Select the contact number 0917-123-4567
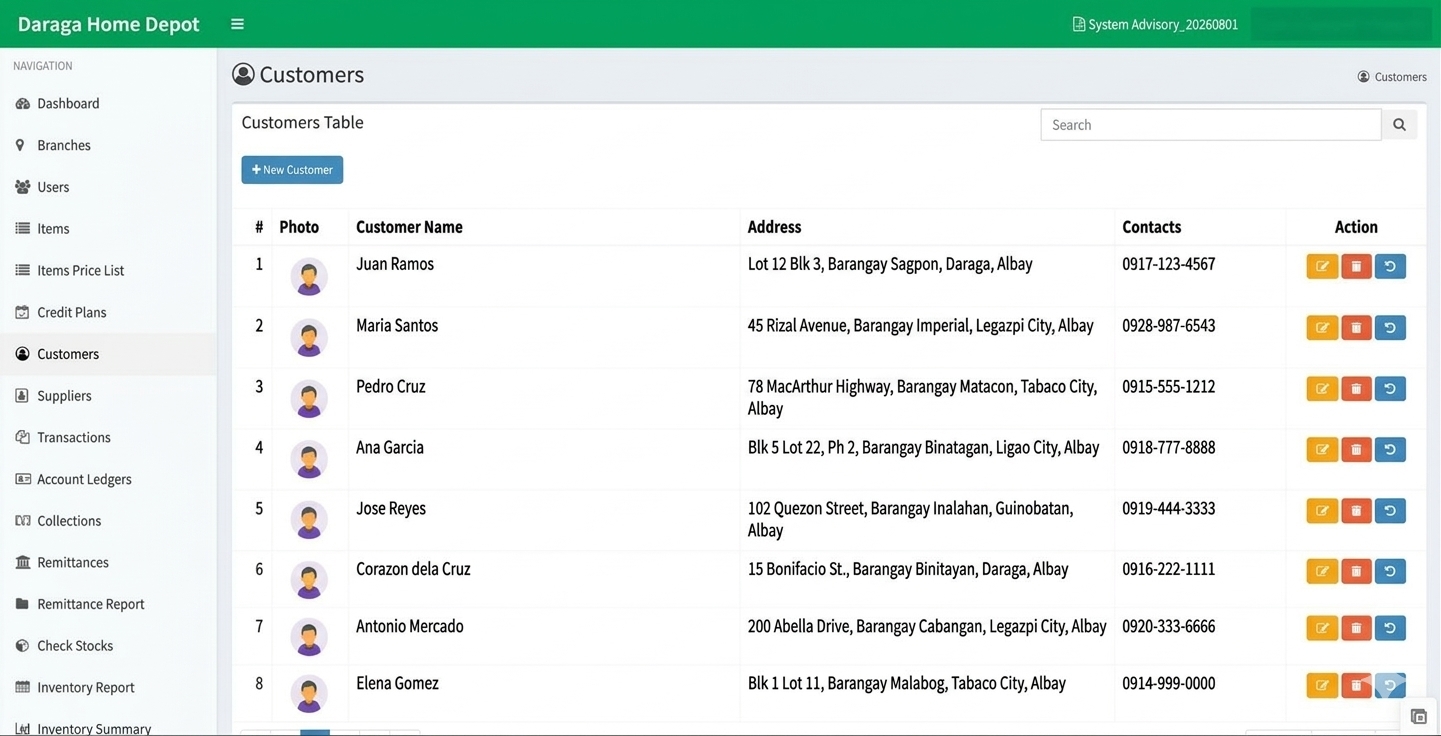Screen dimensions: 1441x736 [x=1168, y=264]
